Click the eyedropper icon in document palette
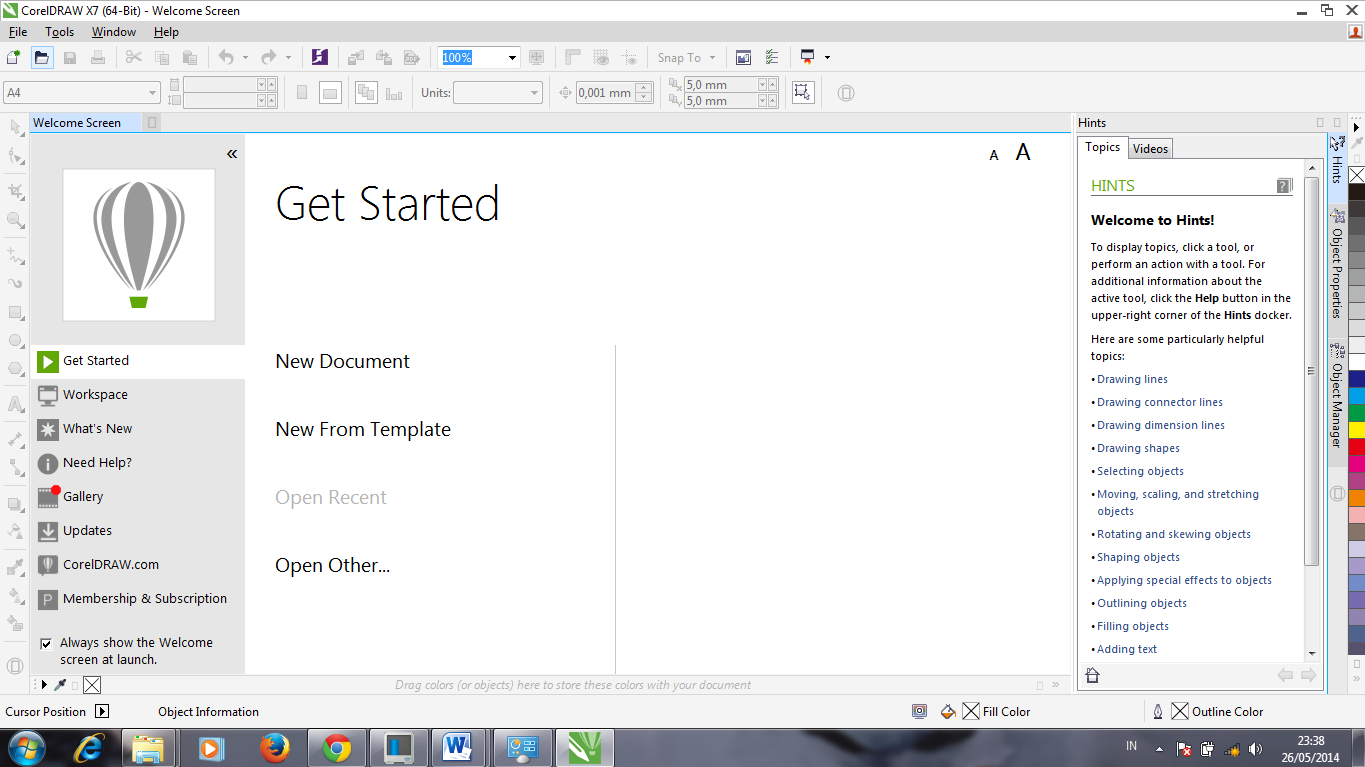 (x=60, y=685)
